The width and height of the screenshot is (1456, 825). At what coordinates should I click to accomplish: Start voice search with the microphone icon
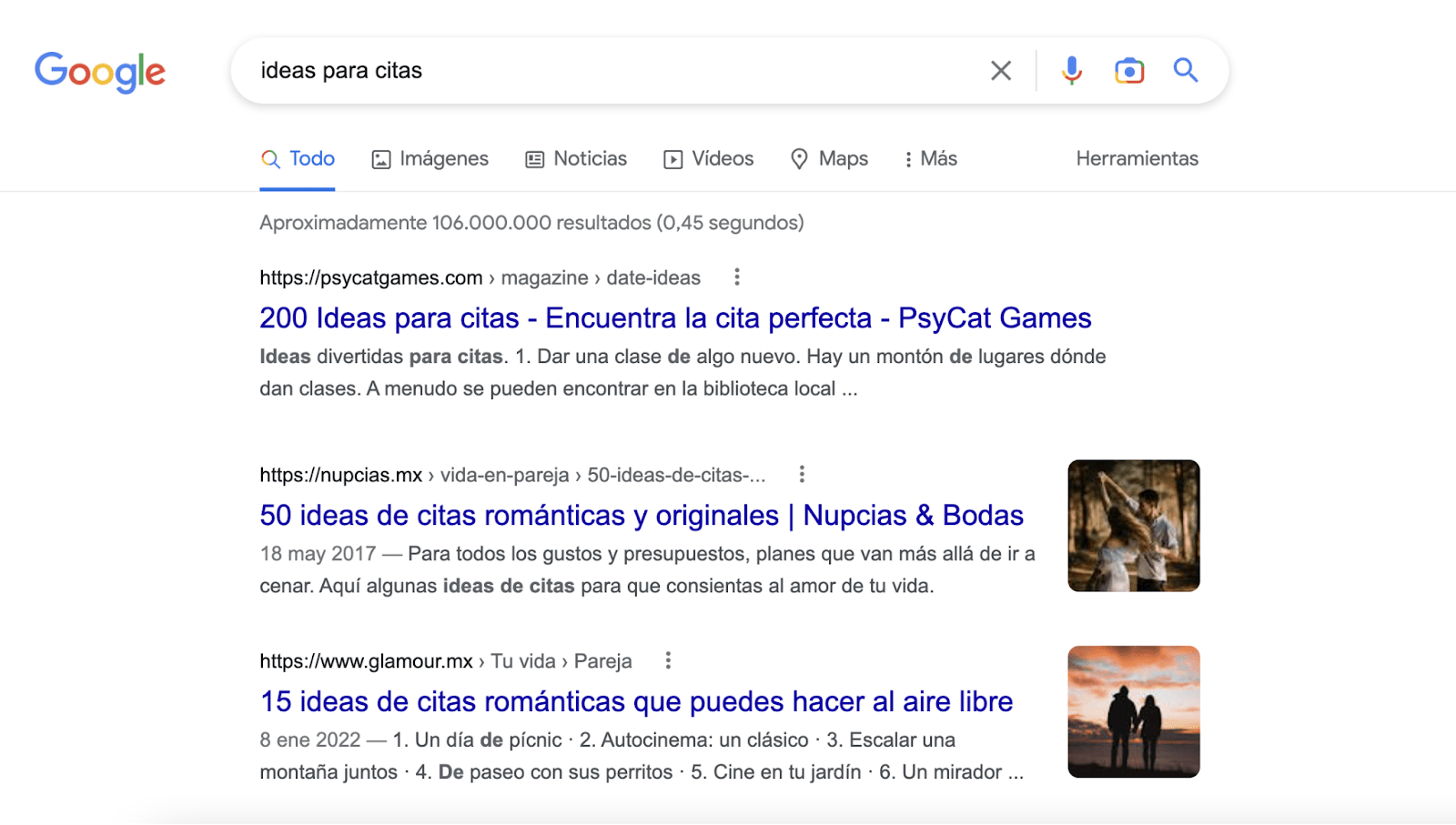click(x=1072, y=71)
